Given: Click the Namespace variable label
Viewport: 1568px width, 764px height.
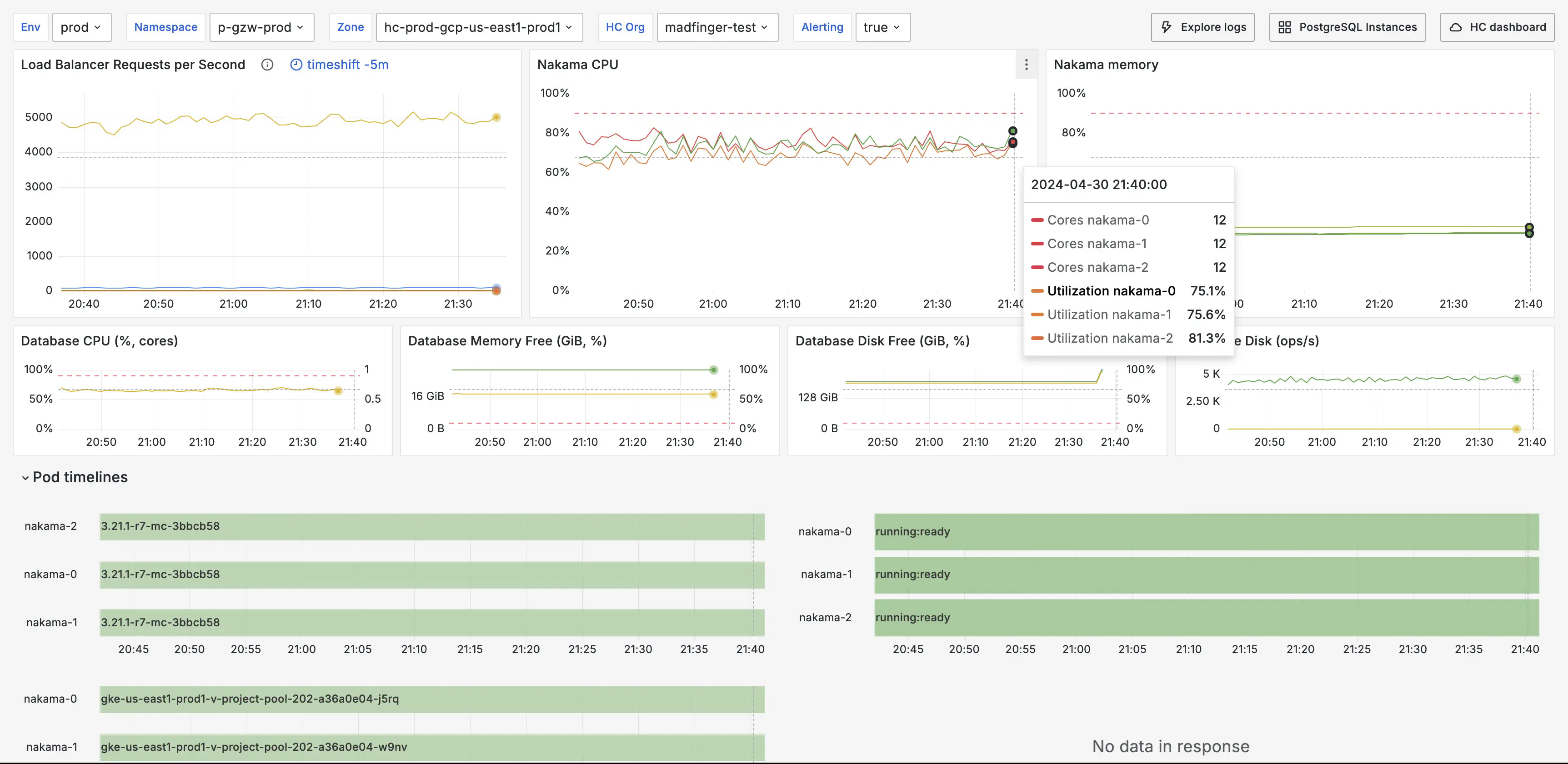Looking at the screenshot, I should coord(165,27).
